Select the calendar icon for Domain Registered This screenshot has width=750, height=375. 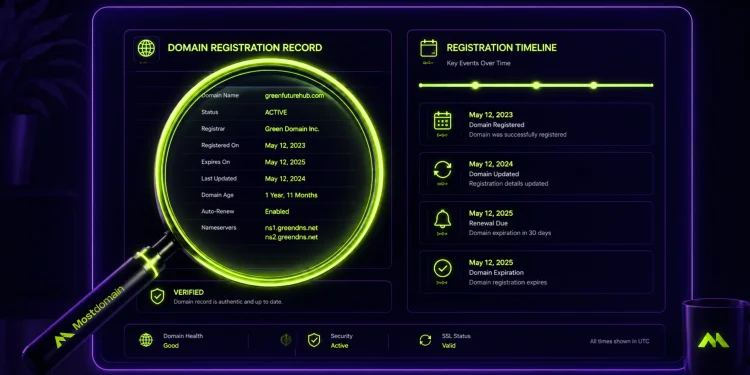click(442, 121)
